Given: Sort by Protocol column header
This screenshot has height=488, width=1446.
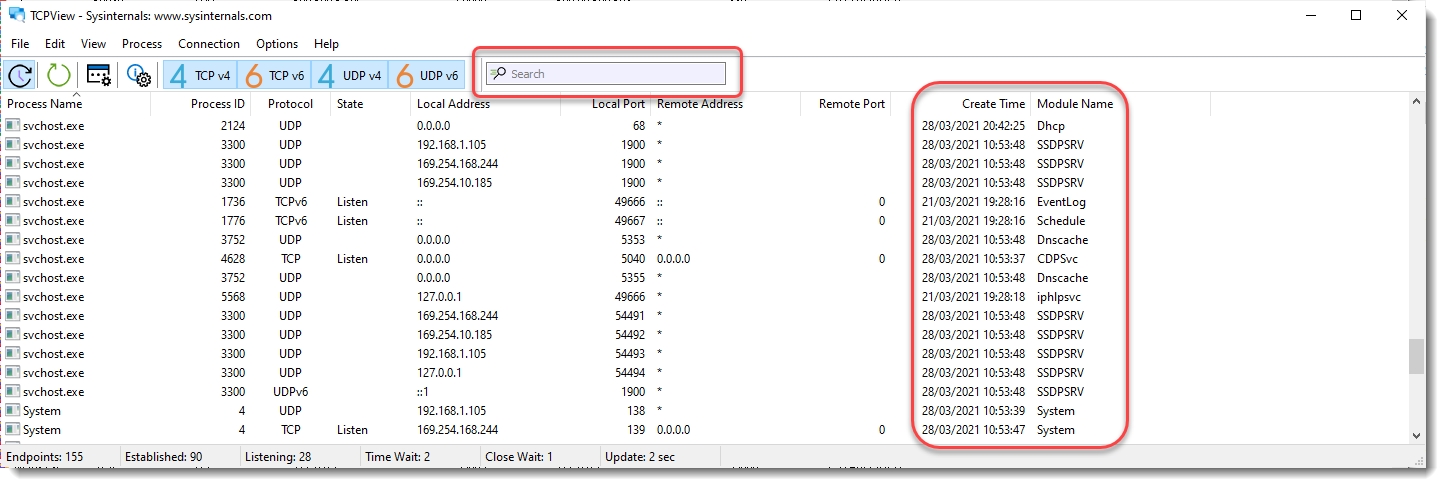Looking at the screenshot, I should pyautogui.click(x=290, y=104).
